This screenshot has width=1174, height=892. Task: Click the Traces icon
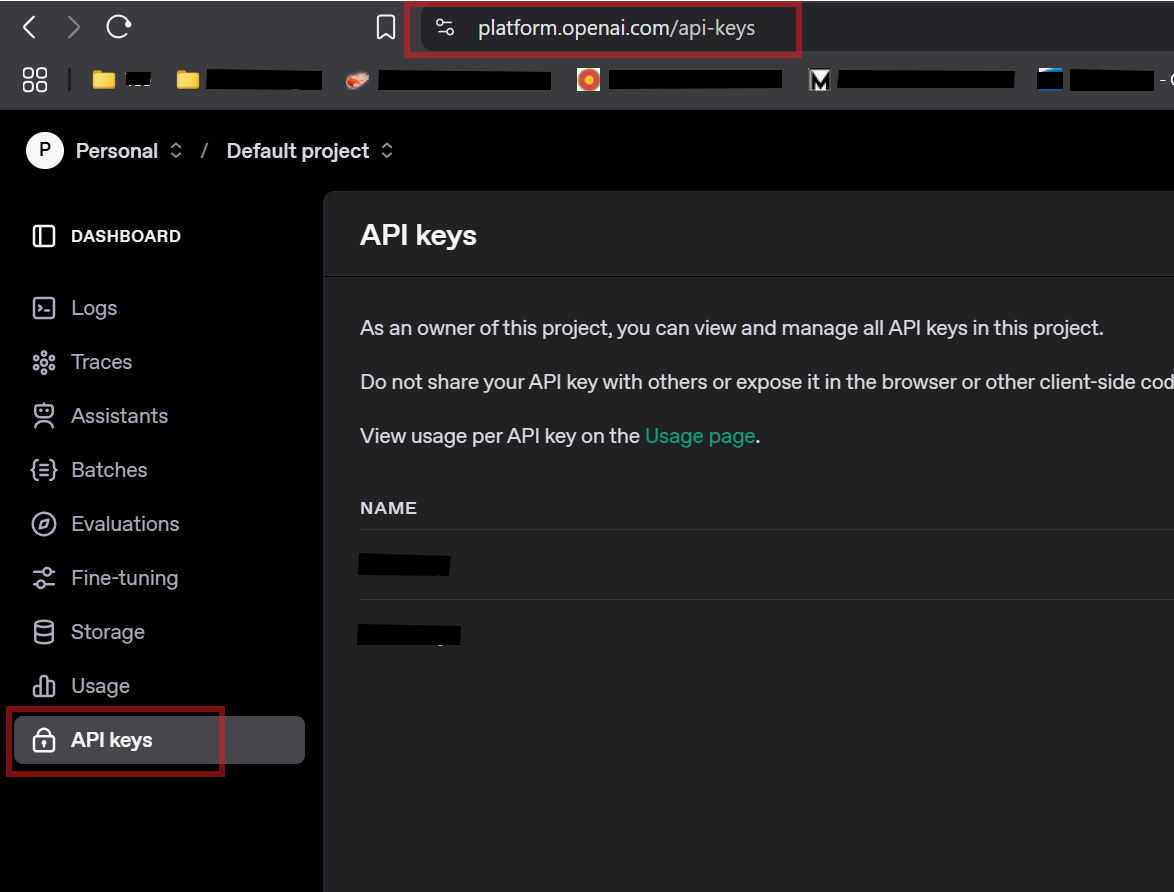(43, 362)
